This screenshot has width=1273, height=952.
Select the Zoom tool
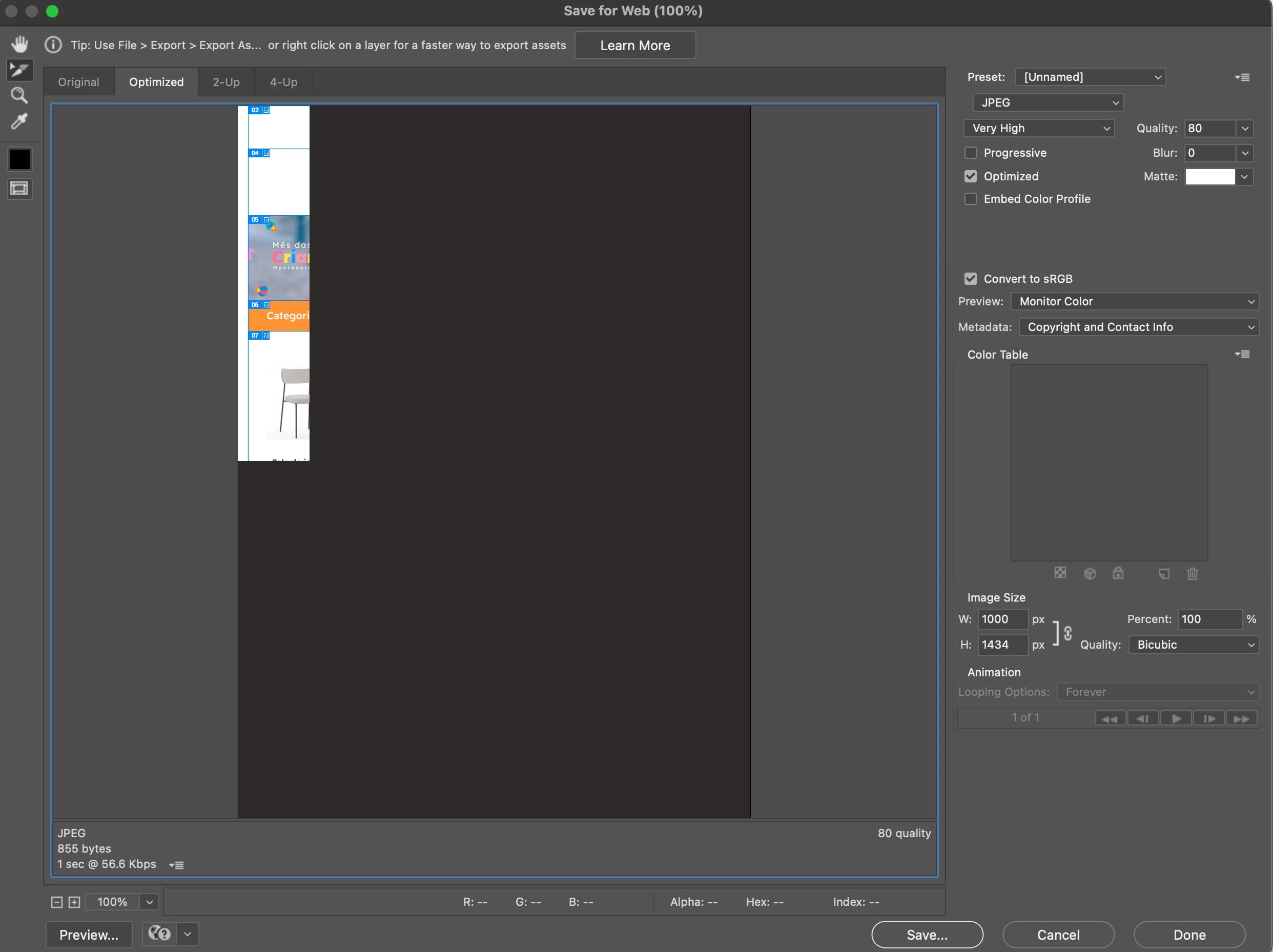[x=19, y=95]
